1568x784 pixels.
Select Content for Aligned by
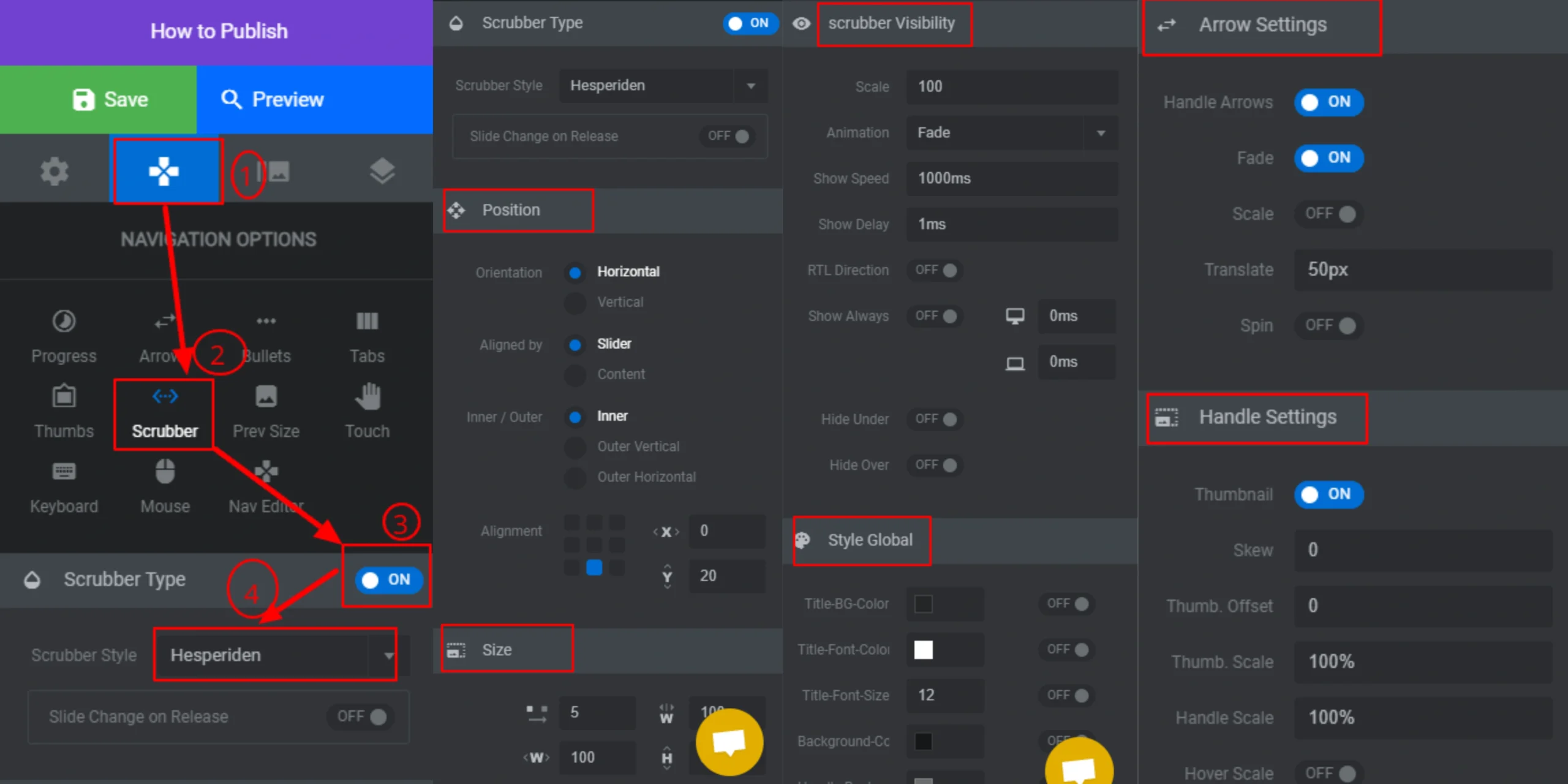click(x=575, y=374)
